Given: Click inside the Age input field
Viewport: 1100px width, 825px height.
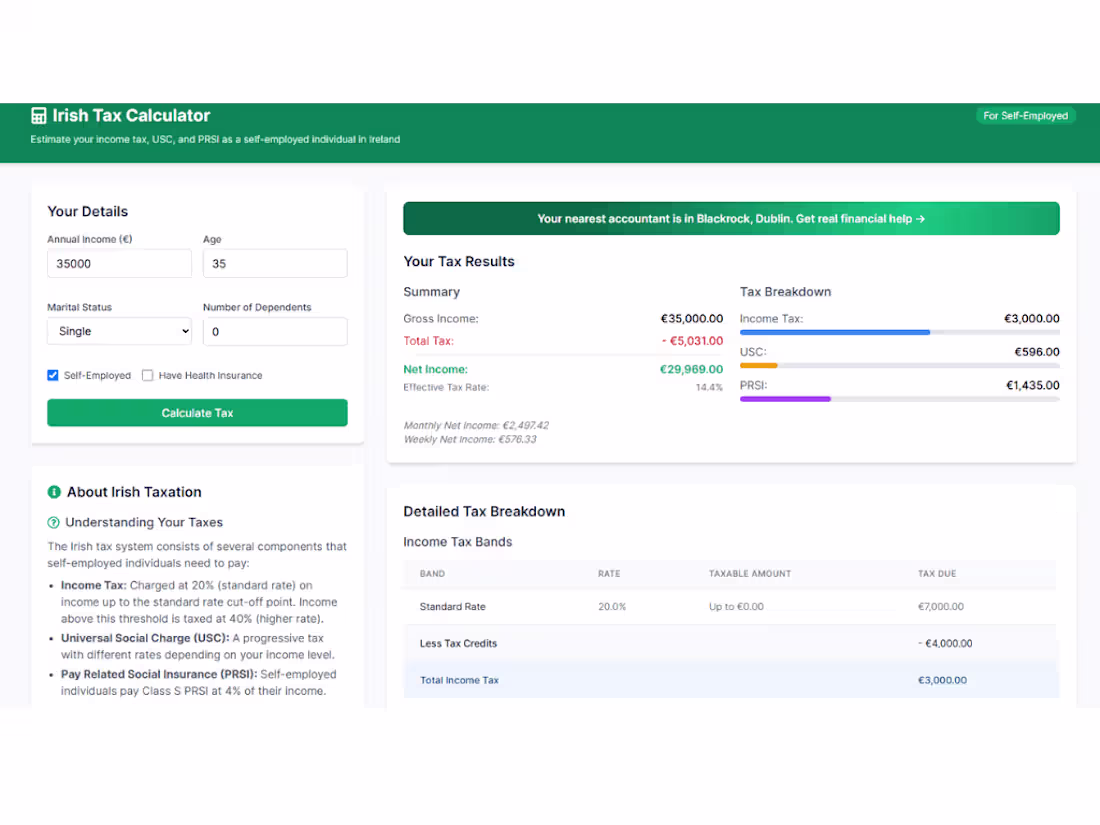Looking at the screenshot, I should coord(275,263).
